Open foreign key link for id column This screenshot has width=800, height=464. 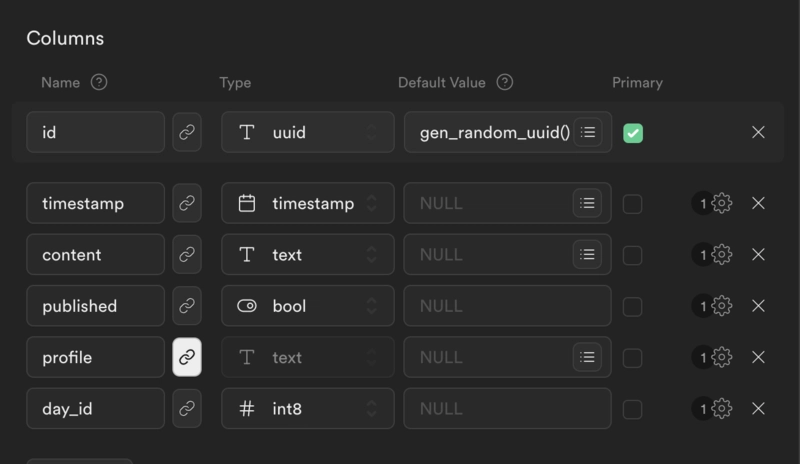(187, 132)
